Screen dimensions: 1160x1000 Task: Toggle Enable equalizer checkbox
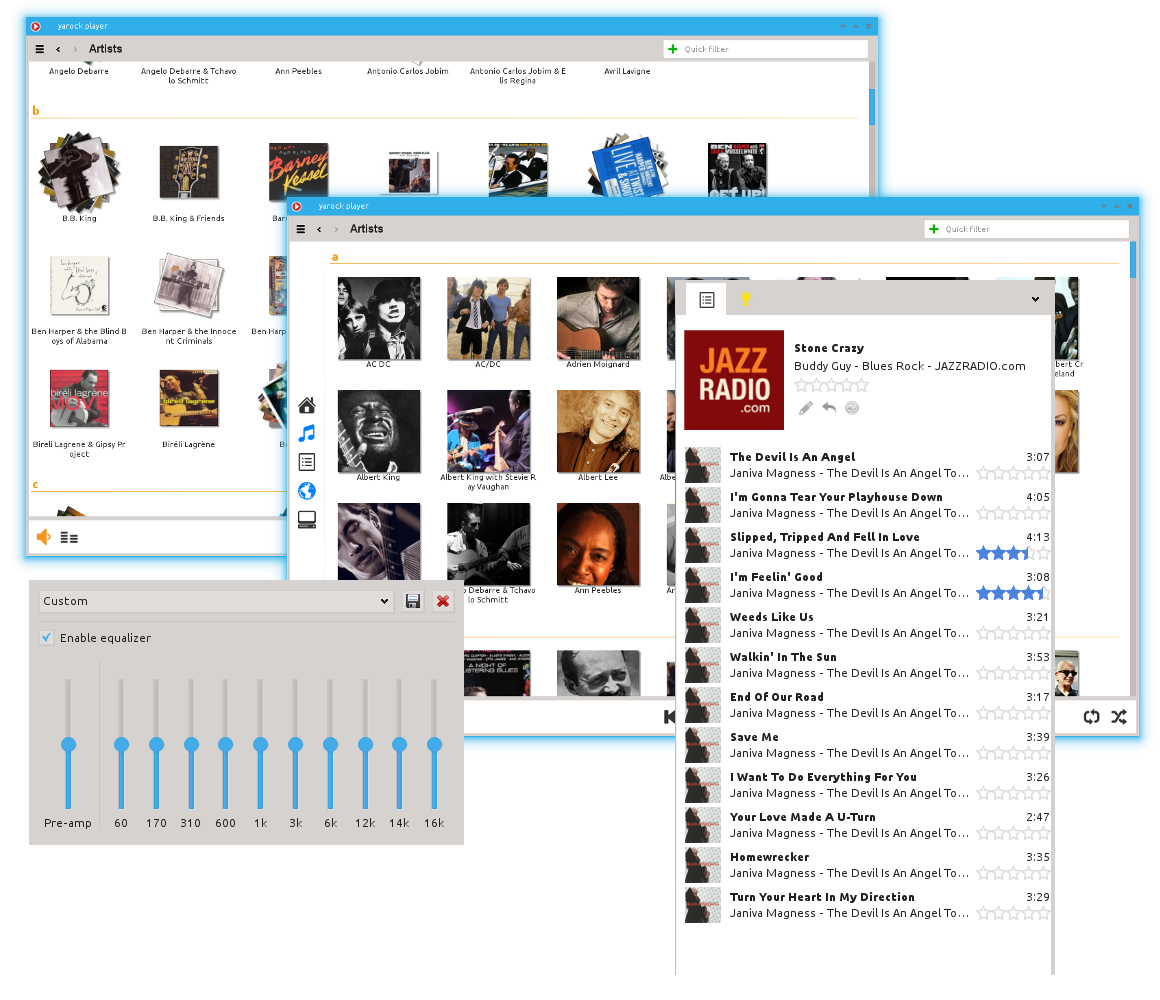click(x=47, y=638)
